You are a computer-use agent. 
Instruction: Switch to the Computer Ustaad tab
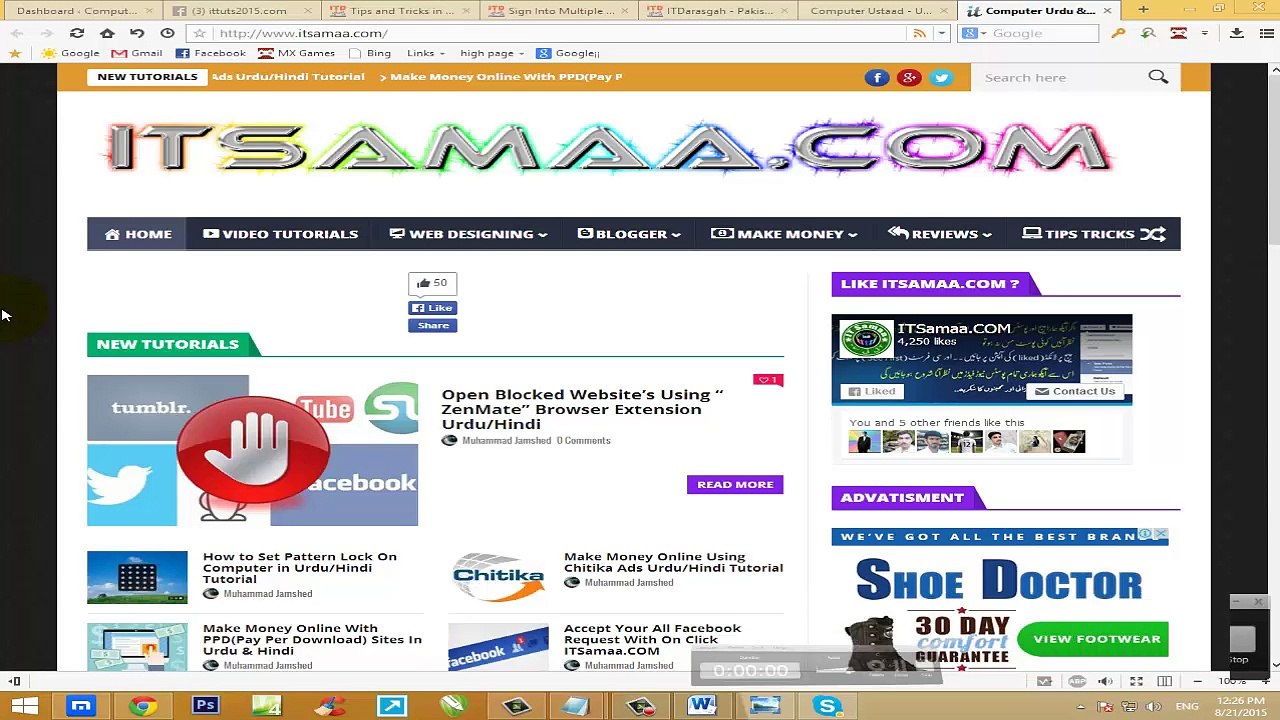point(876,11)
